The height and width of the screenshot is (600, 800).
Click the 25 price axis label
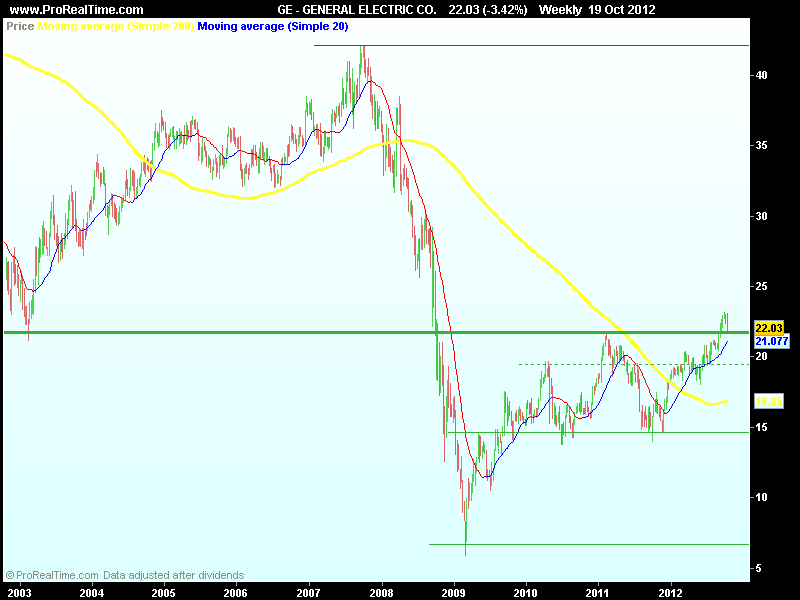click(x=761, y=286)
